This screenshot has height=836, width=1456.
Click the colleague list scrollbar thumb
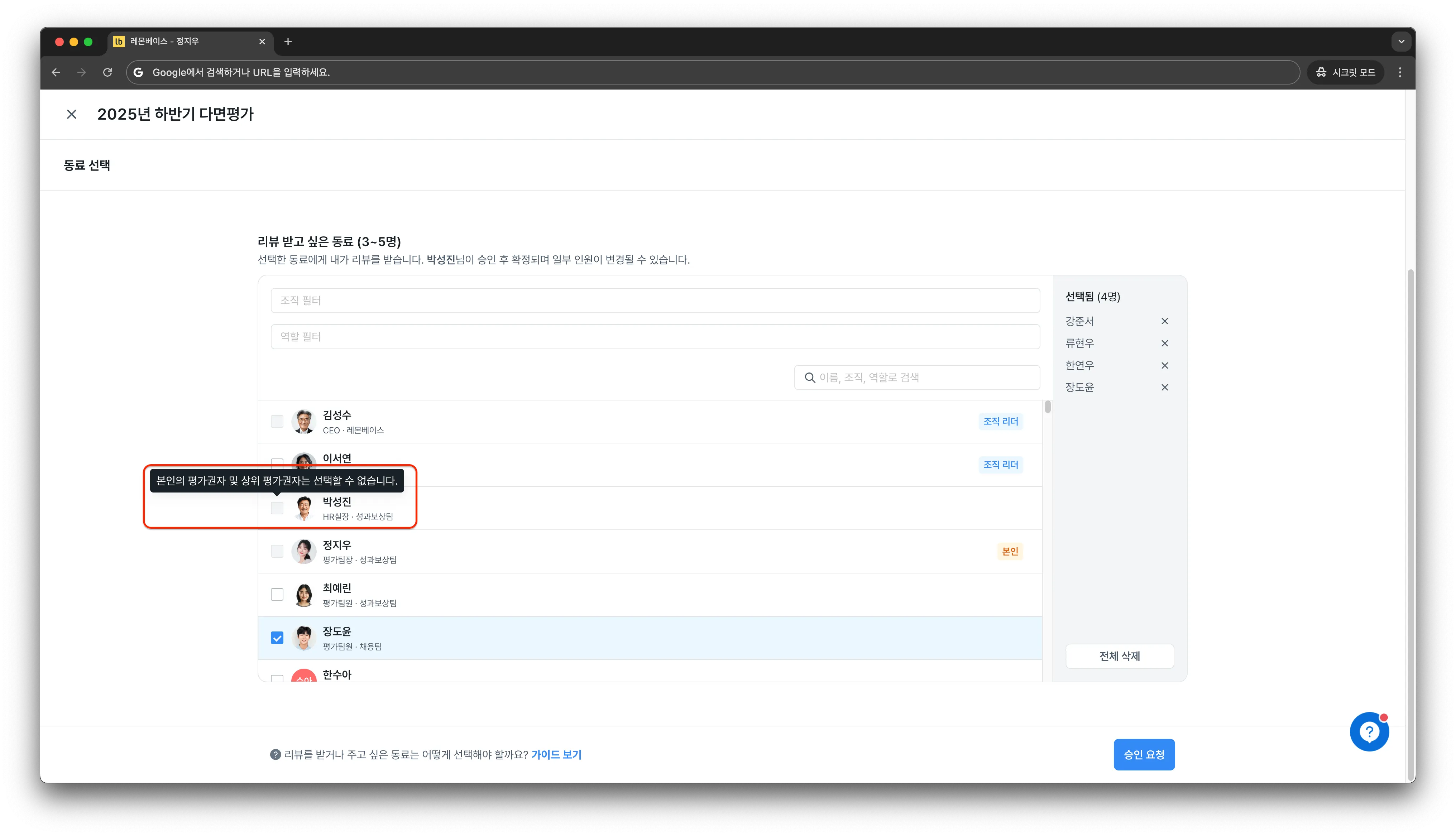click(1048, 407)
